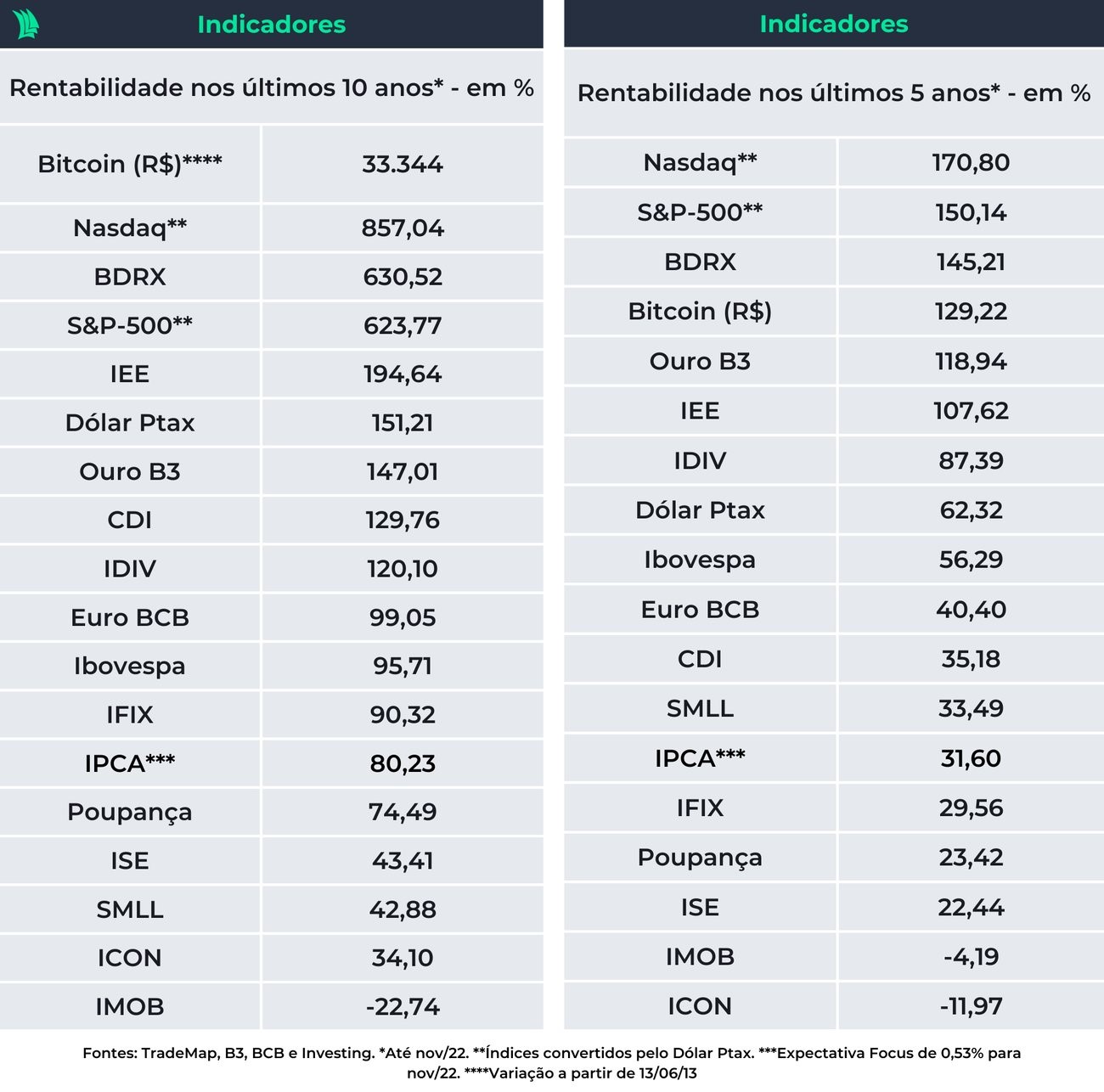The image size is (1104, 1092).
Task: Click the green logo icon top-left
Action: click(x=25, y=24)
